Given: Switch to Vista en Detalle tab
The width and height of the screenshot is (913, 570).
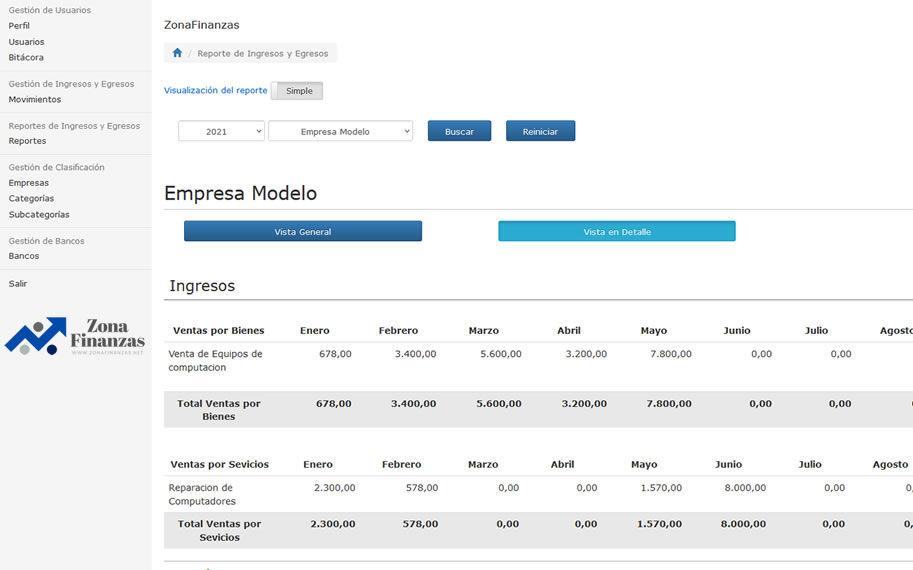Looking at the screenshot, I should [x=616, y=232].
